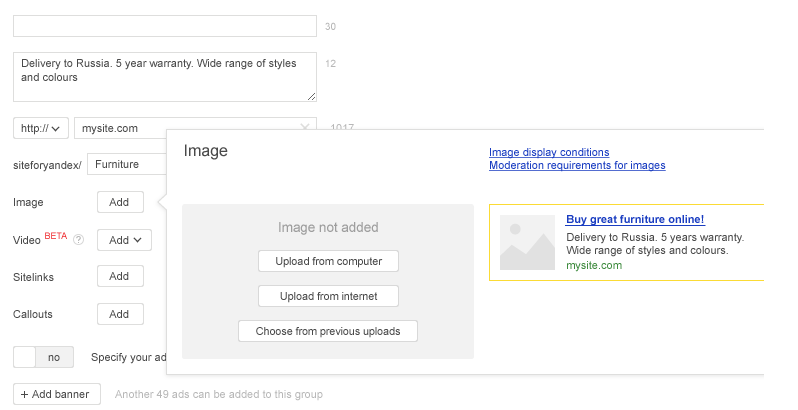Click the Video help question mark icon
This screenshot has width=798, height=410.
[78, 240]
